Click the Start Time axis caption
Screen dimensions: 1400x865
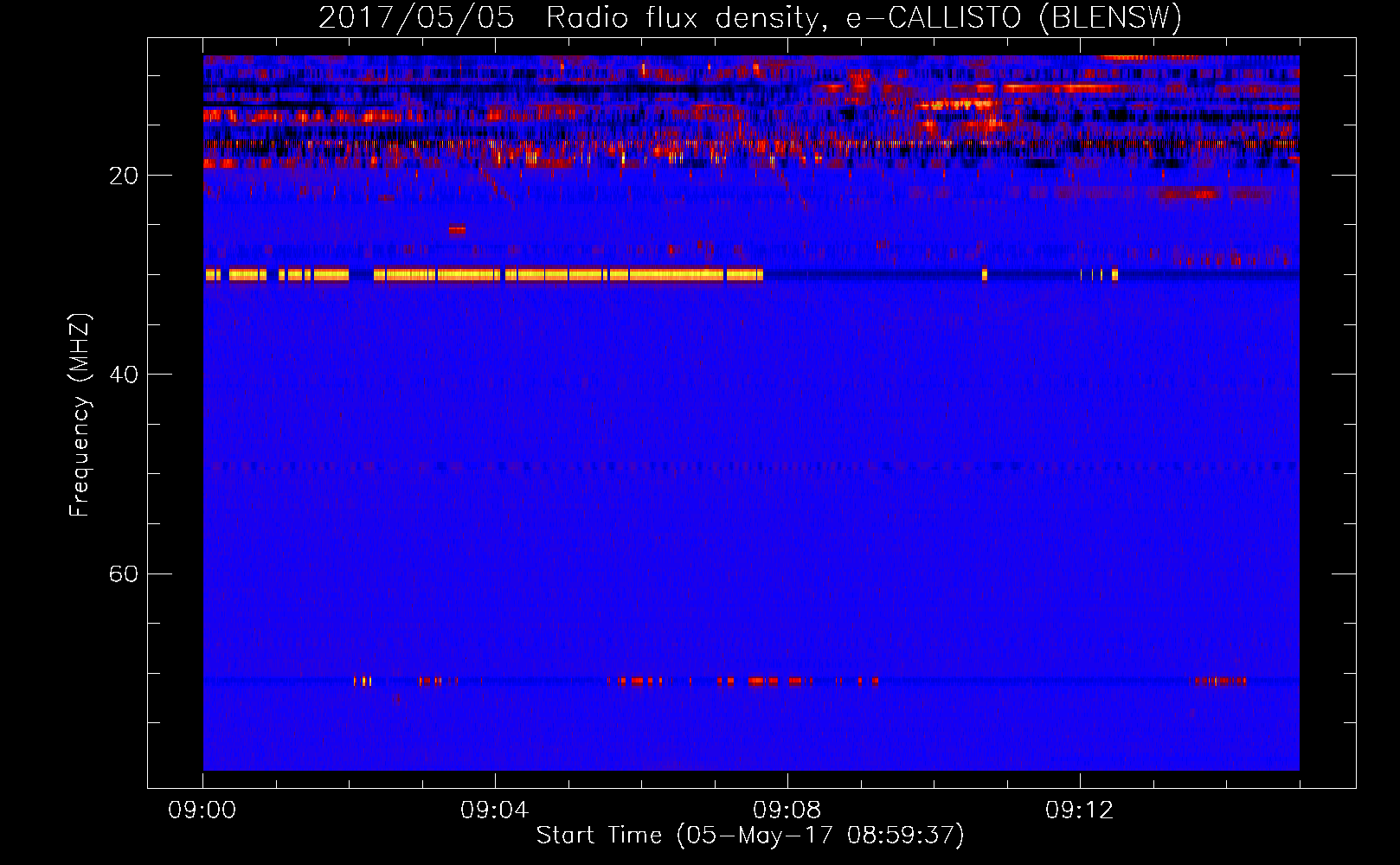(x=750, y=836)
